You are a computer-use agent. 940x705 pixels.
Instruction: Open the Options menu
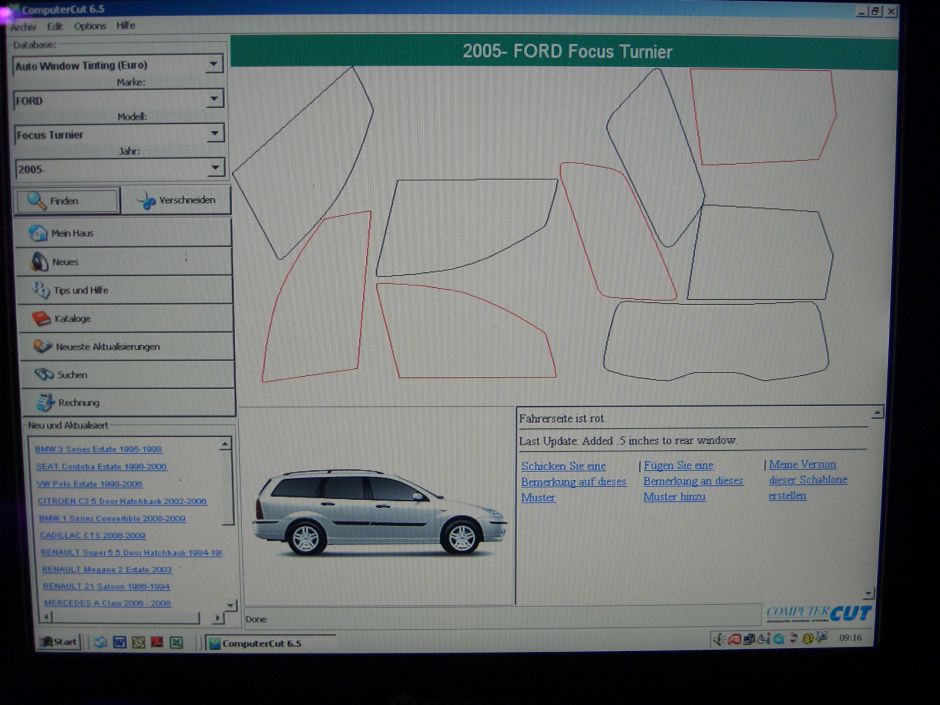(x=90, y=27)
